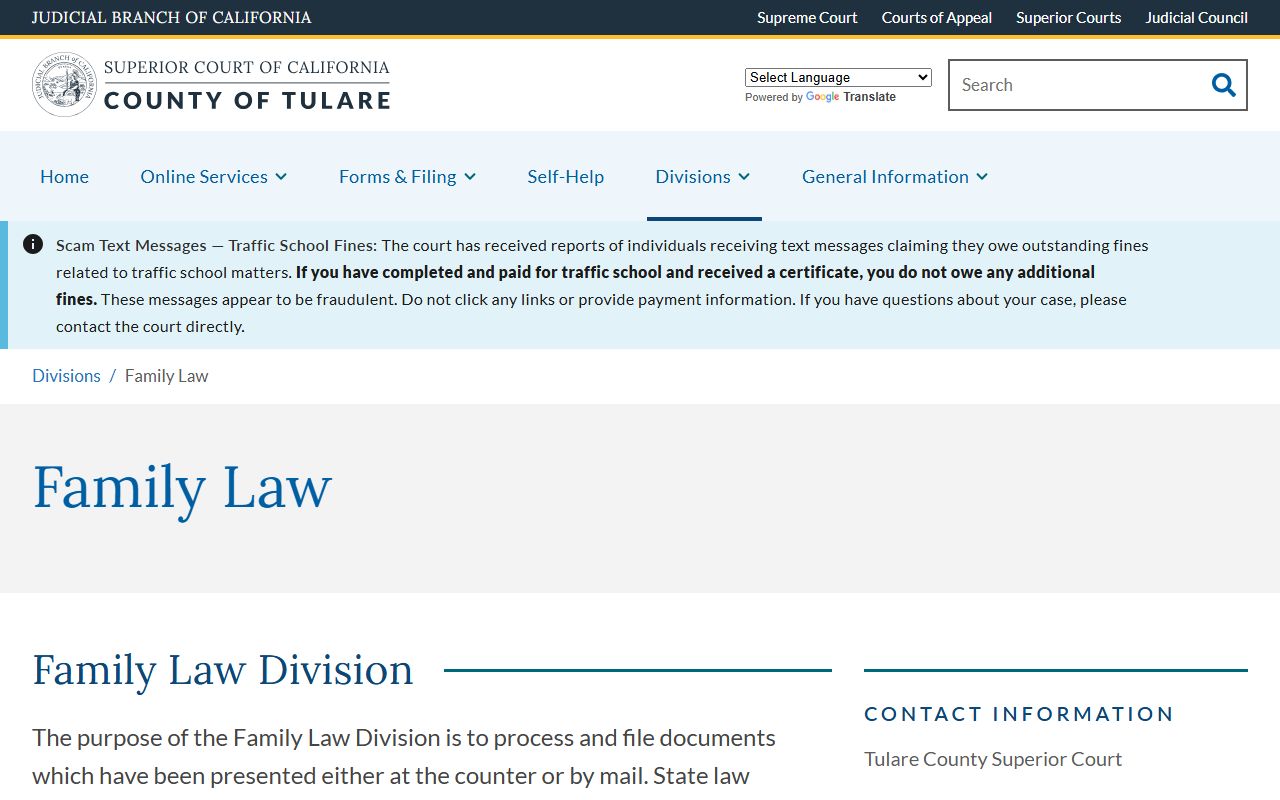This screenshot has height=800, width=1280.
Task: Open the Supreme Court link
Action: coord(807,17)
